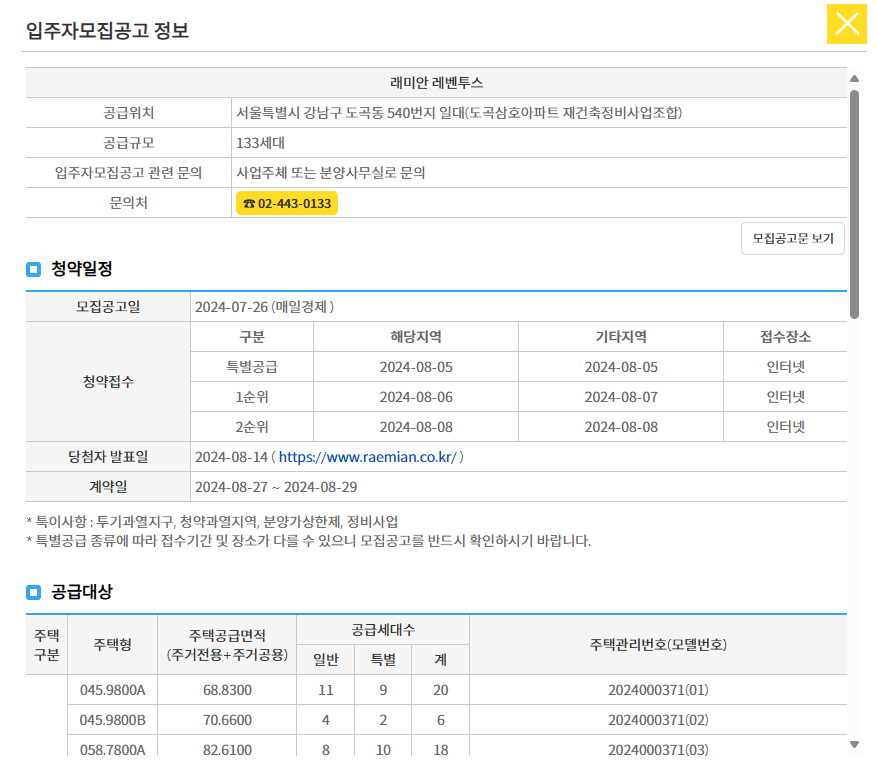The width and height of the screenshot is (877, 768).
Task: Click the 1순위 row cell
Action: click(x=252, y=397)
